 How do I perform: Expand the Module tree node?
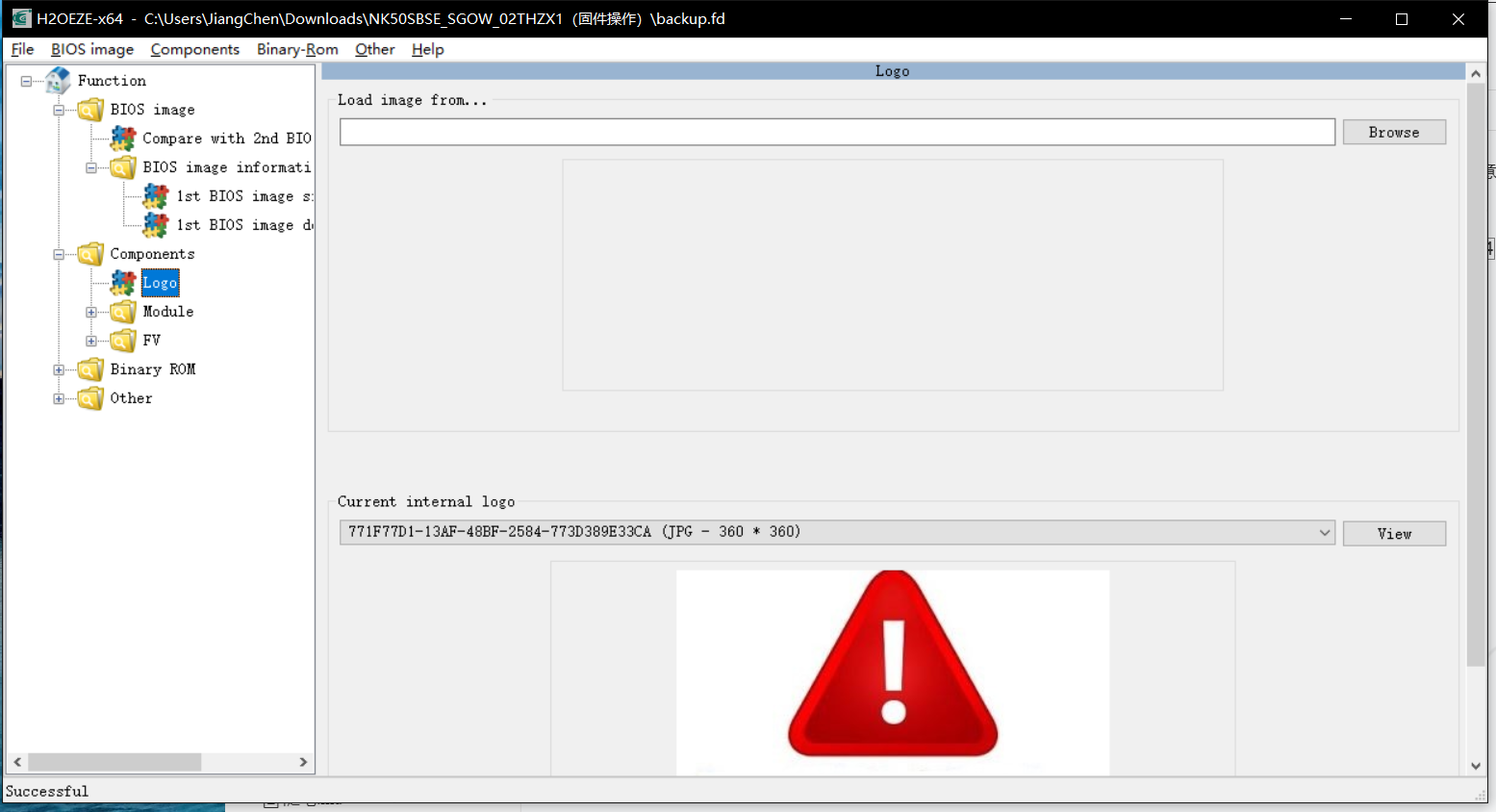click(x=91, y=312)
